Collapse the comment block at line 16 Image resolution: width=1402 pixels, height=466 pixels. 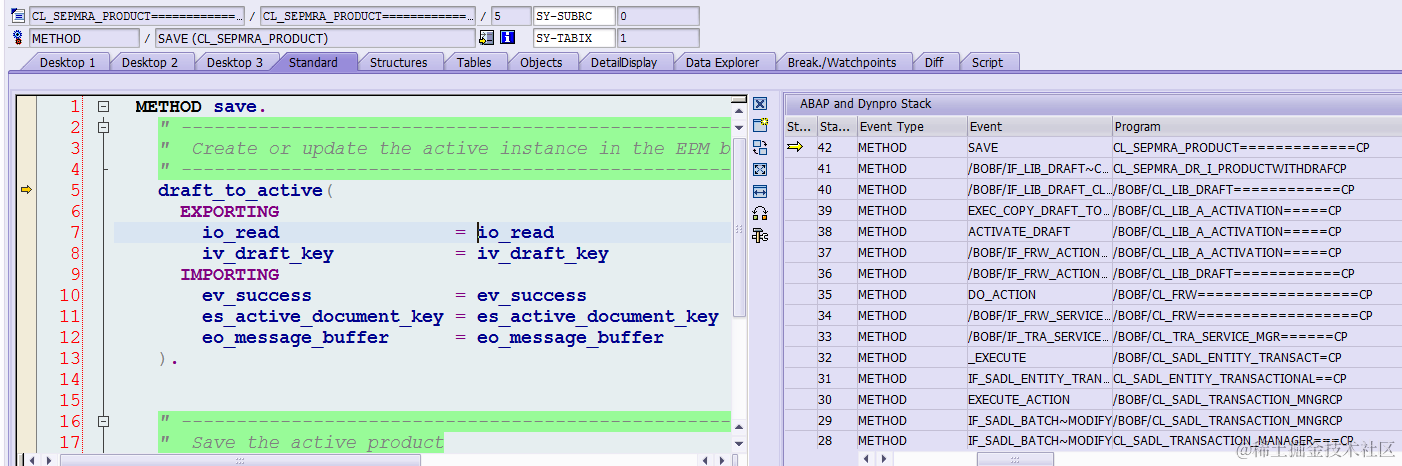tap(103, 421)
